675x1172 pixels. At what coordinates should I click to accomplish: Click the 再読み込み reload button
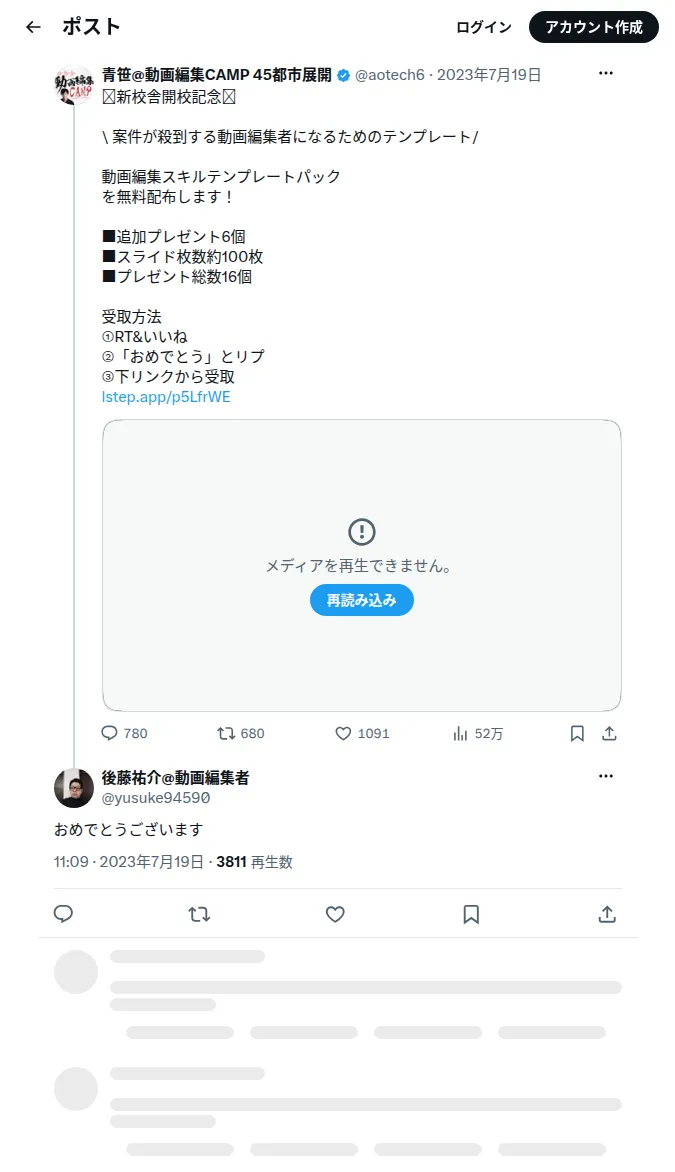pyautogui.click(x=362, y=600)
